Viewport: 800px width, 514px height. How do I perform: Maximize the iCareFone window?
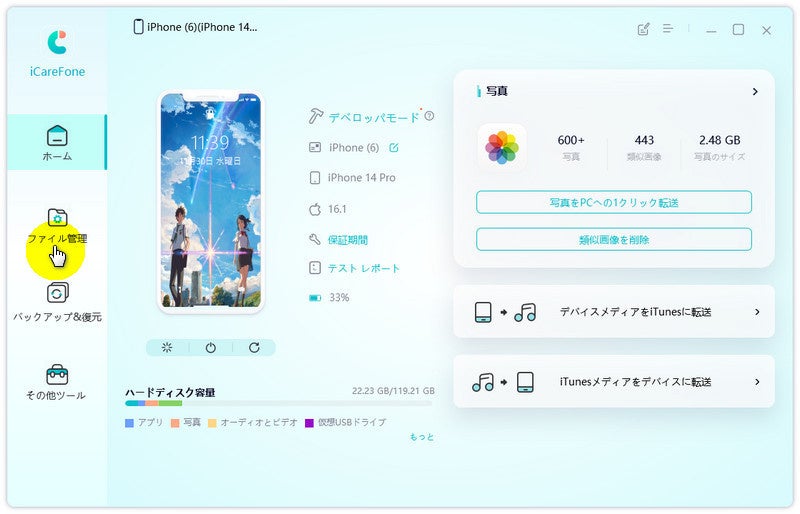click(x=738, y=30)
